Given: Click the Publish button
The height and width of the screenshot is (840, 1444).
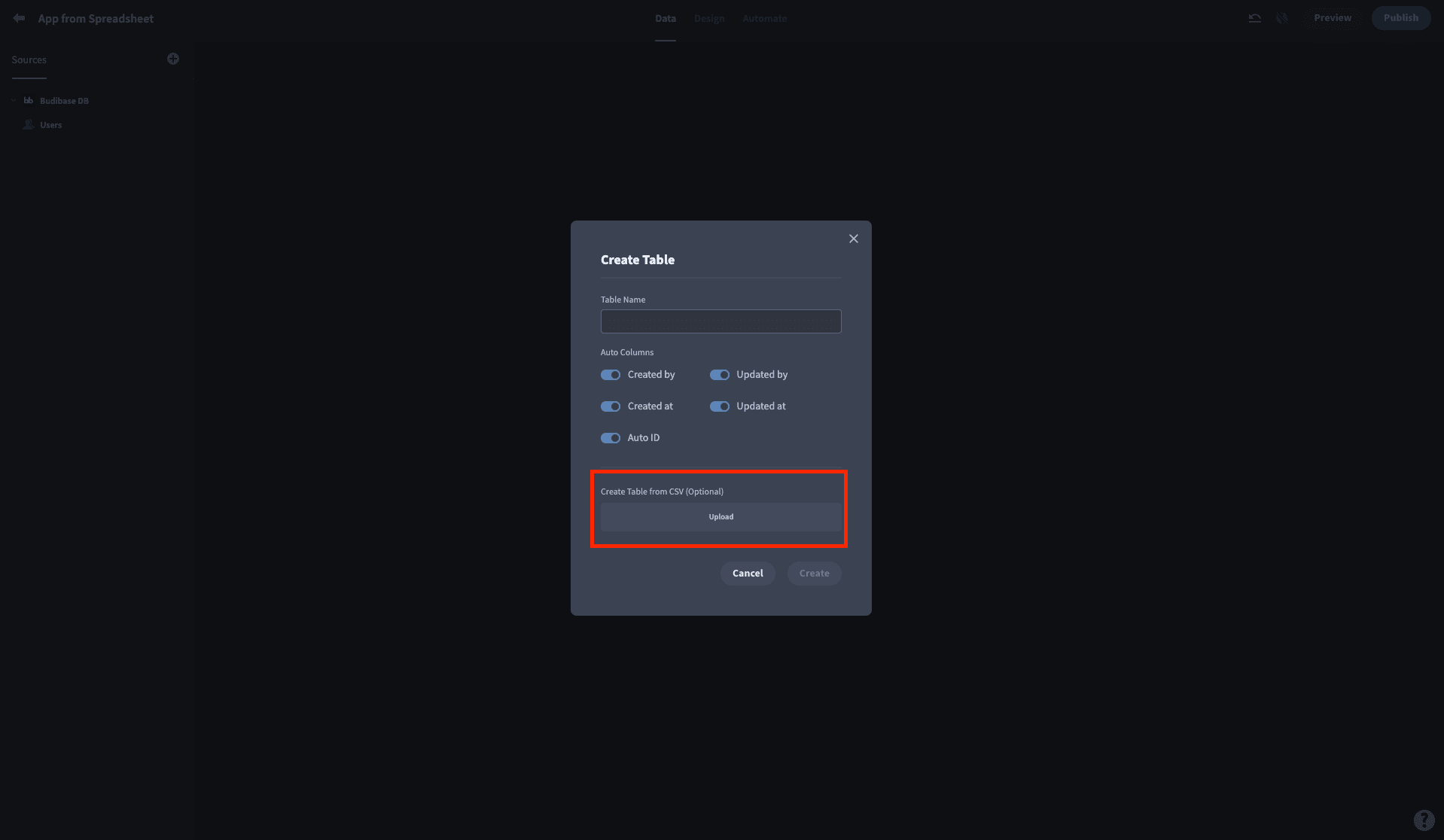Looking at the screenshot, I should [1401, 18].
